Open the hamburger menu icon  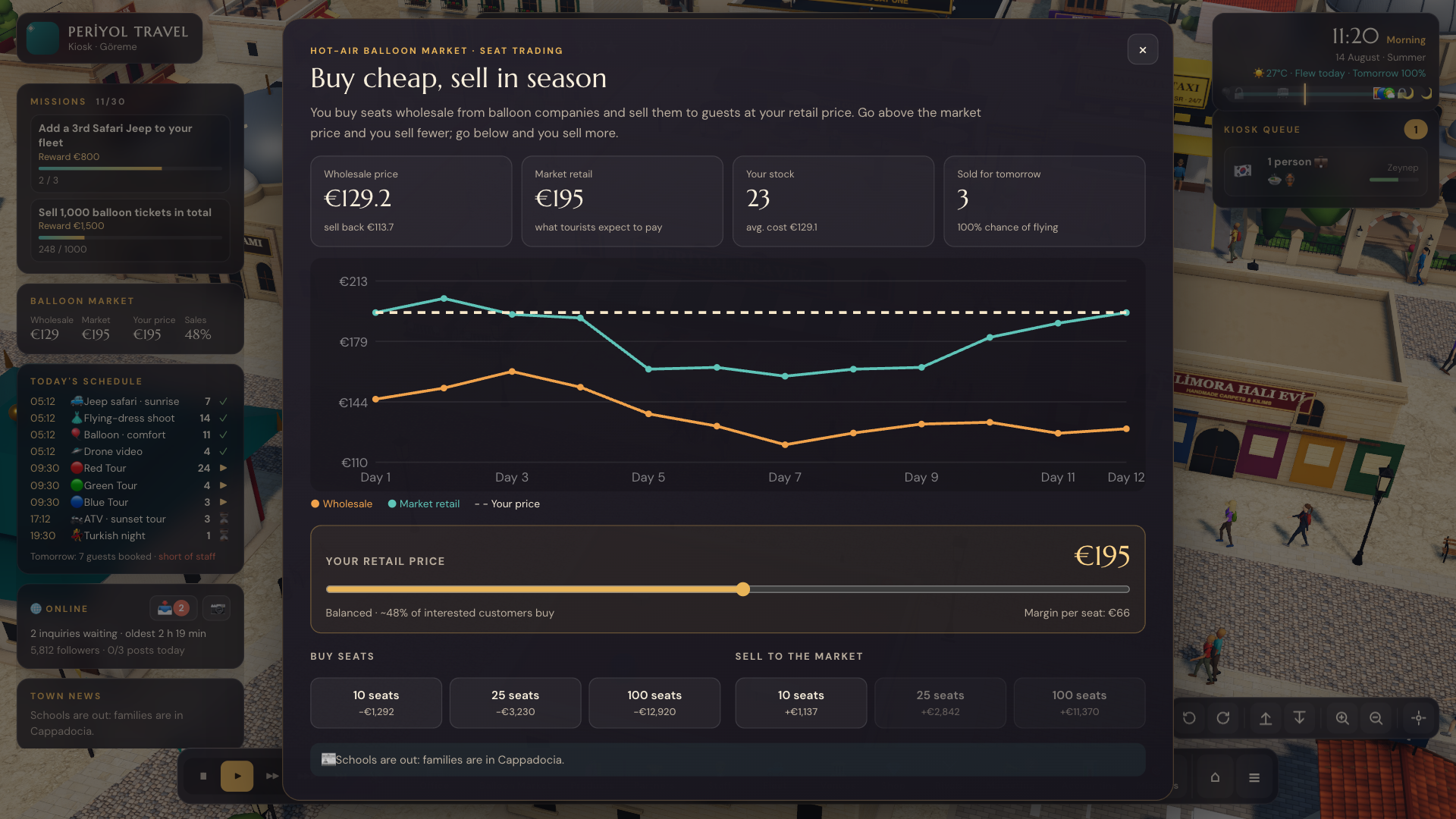pos(1254,777)
